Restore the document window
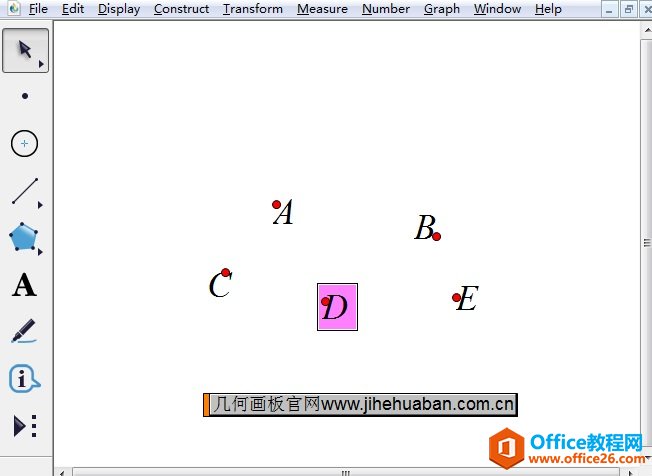This screenshot has height=476, width=652. pyautogui.click(x=629, y=9)
